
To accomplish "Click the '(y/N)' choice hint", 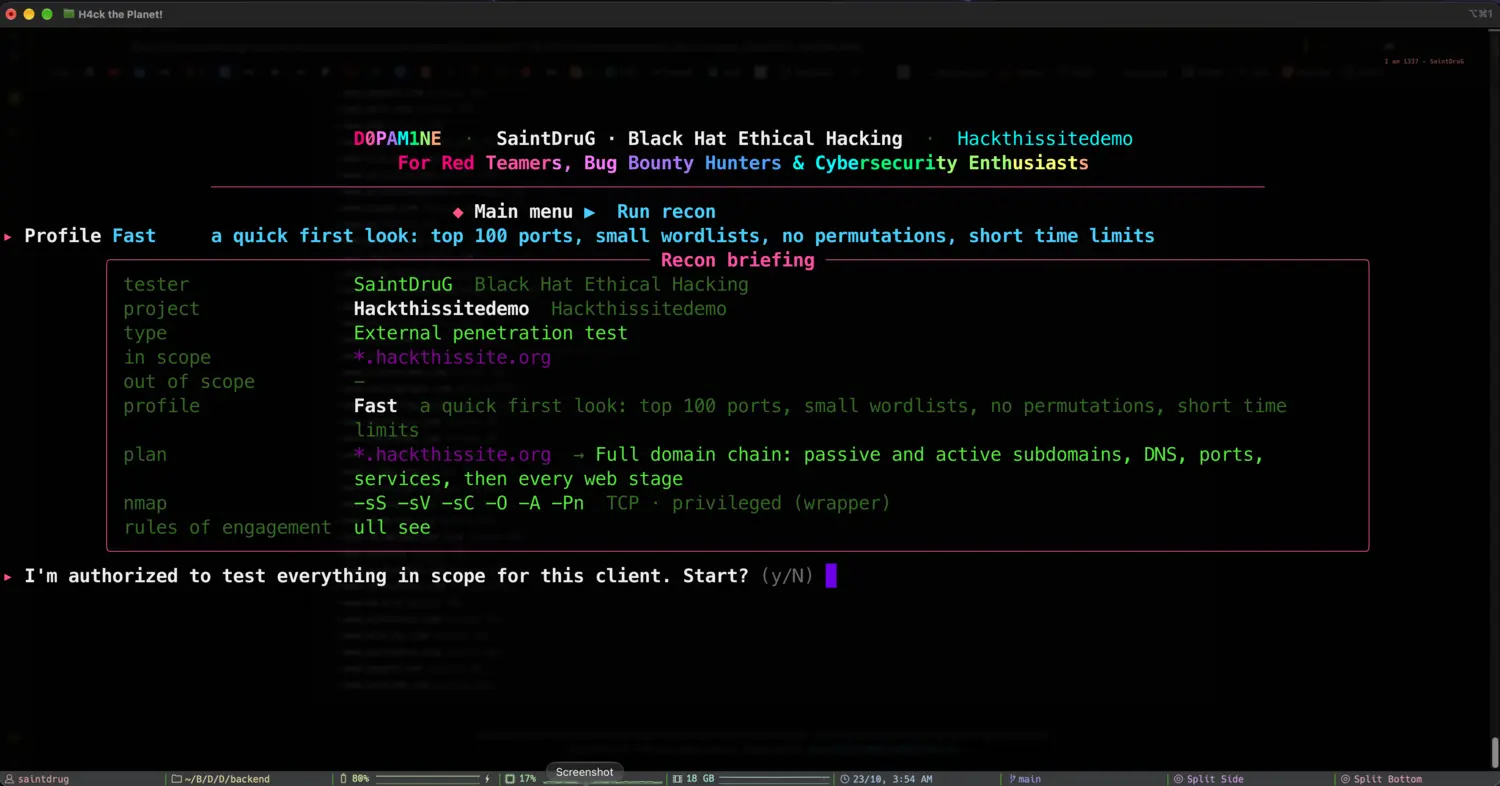I will tap(787, 576).
